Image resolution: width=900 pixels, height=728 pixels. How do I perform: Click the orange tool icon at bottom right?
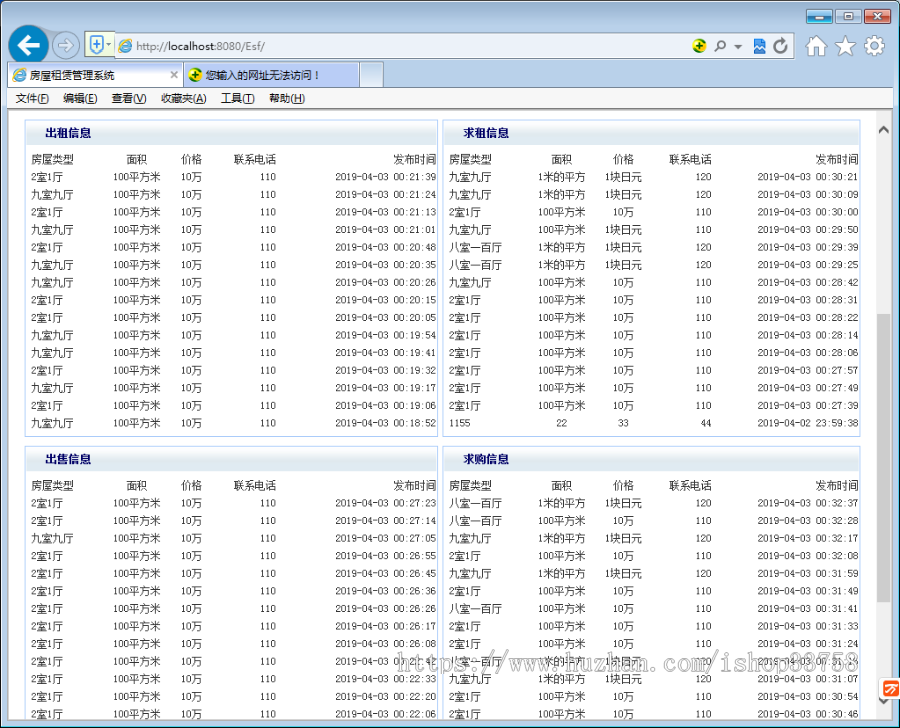[x=888, y=687]
